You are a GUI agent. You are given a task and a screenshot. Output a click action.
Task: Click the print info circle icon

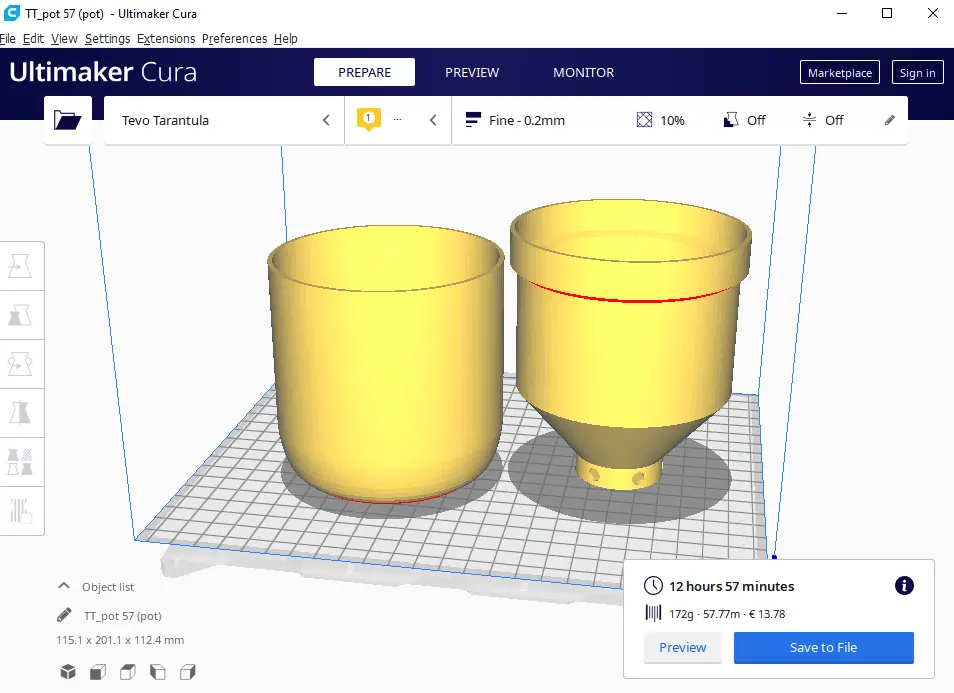click(904, 586)
